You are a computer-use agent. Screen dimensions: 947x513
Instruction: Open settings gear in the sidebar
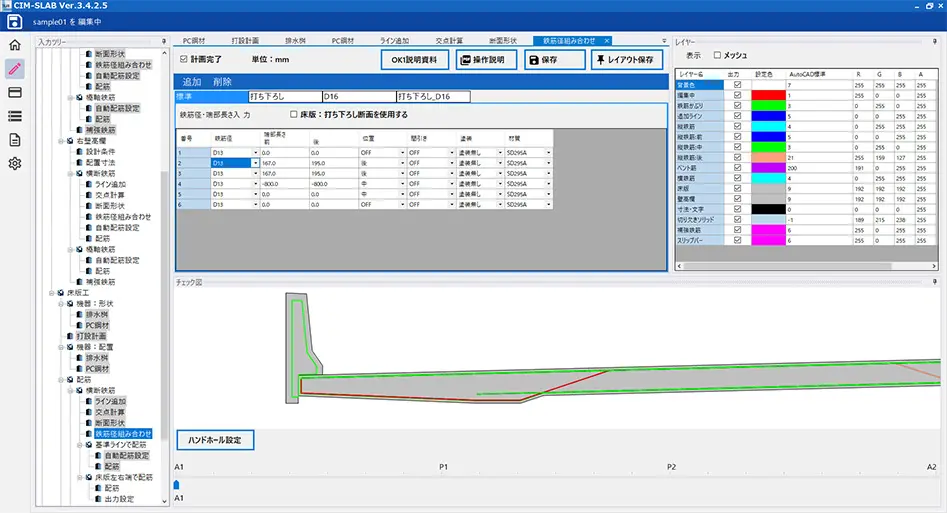click(x=14, y=164)
